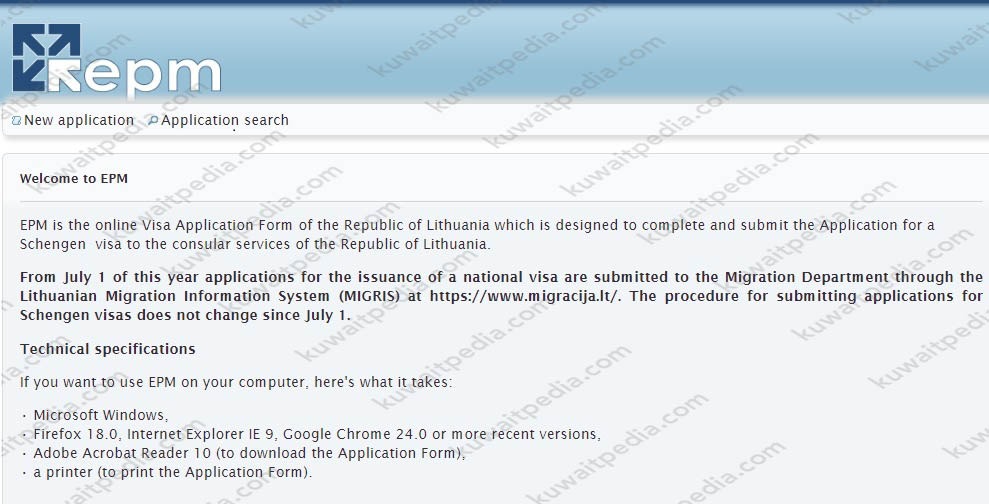The height and width of the screenshot is (504, 989).
Task: Click the bold paragraph starting 'From July 1'
Action: click(x=501, y=296)
